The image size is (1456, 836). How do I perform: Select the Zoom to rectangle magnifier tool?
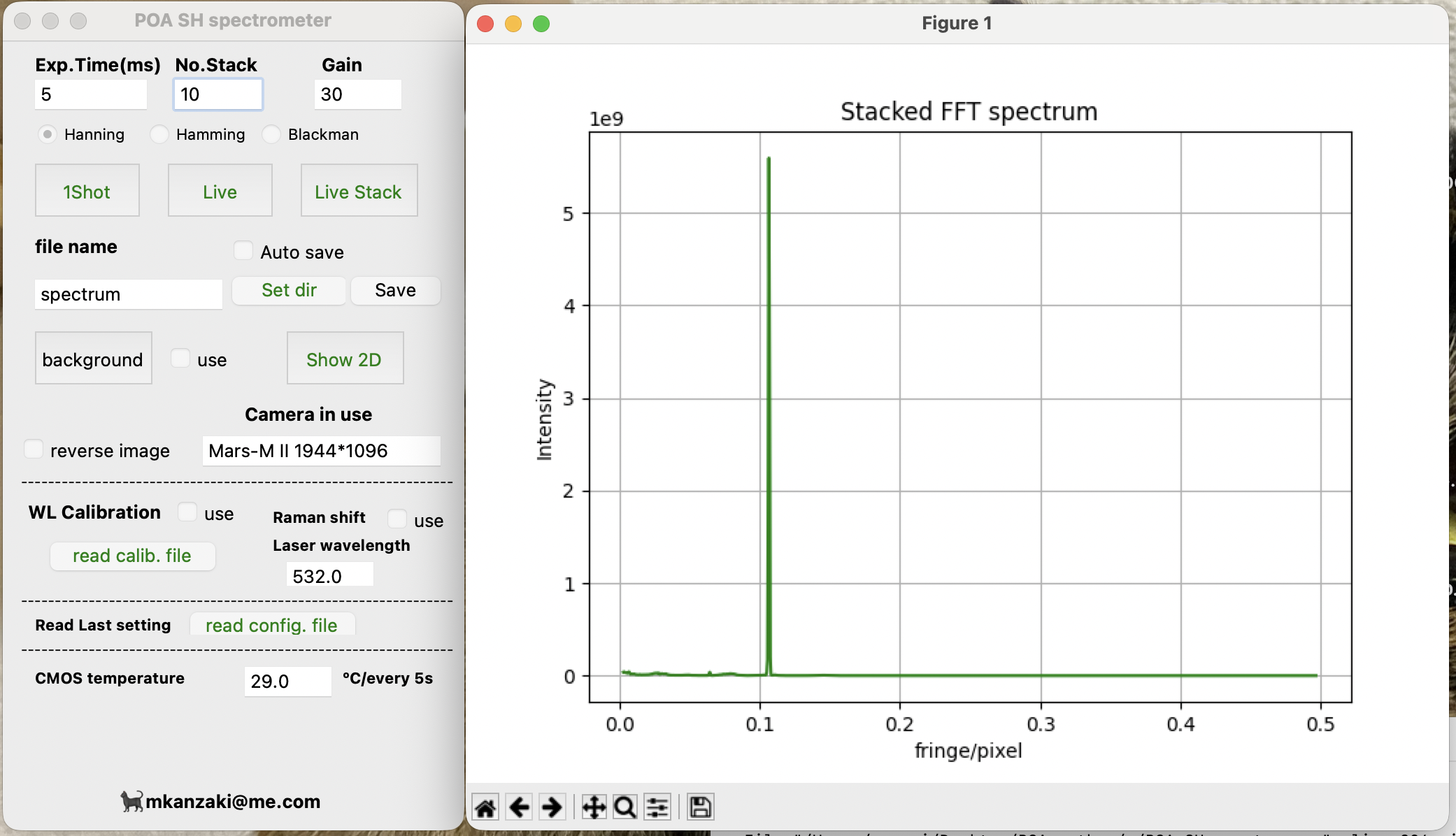point(624,807)
